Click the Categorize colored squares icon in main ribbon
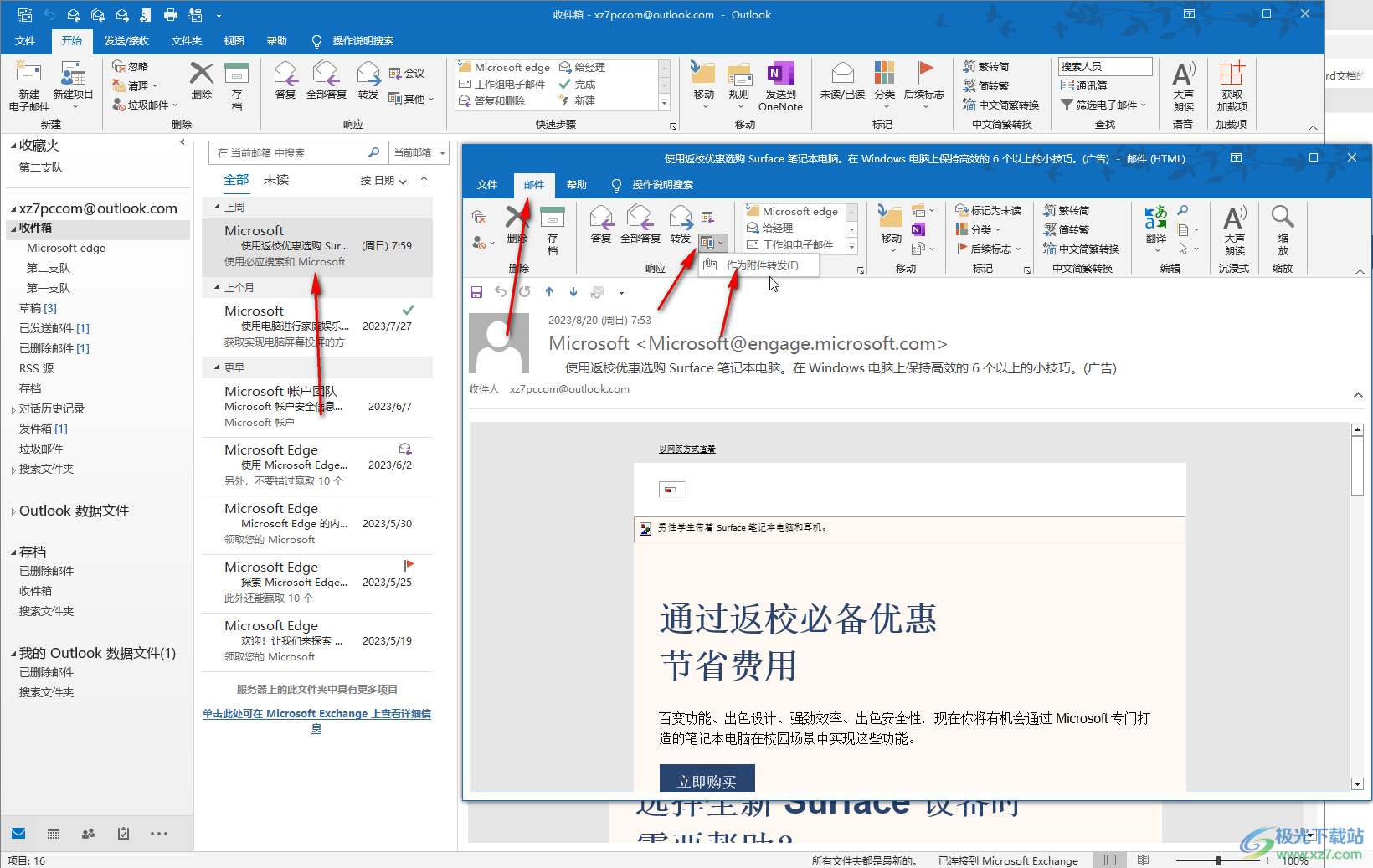 click(884, 73)
